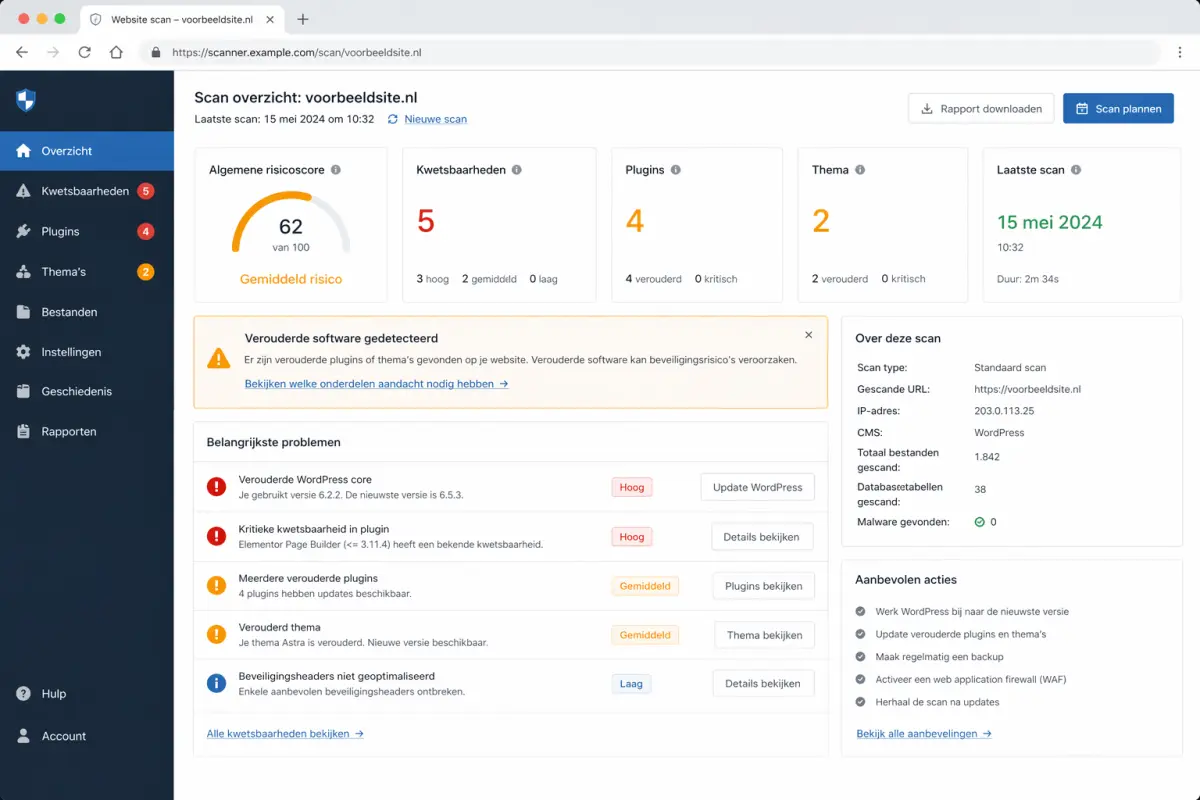Screen dimensions: 1200x800
Task: Click info icon next to Kwetsbaarheden card title
Action: pyautogui.click(x=517, y=170)
